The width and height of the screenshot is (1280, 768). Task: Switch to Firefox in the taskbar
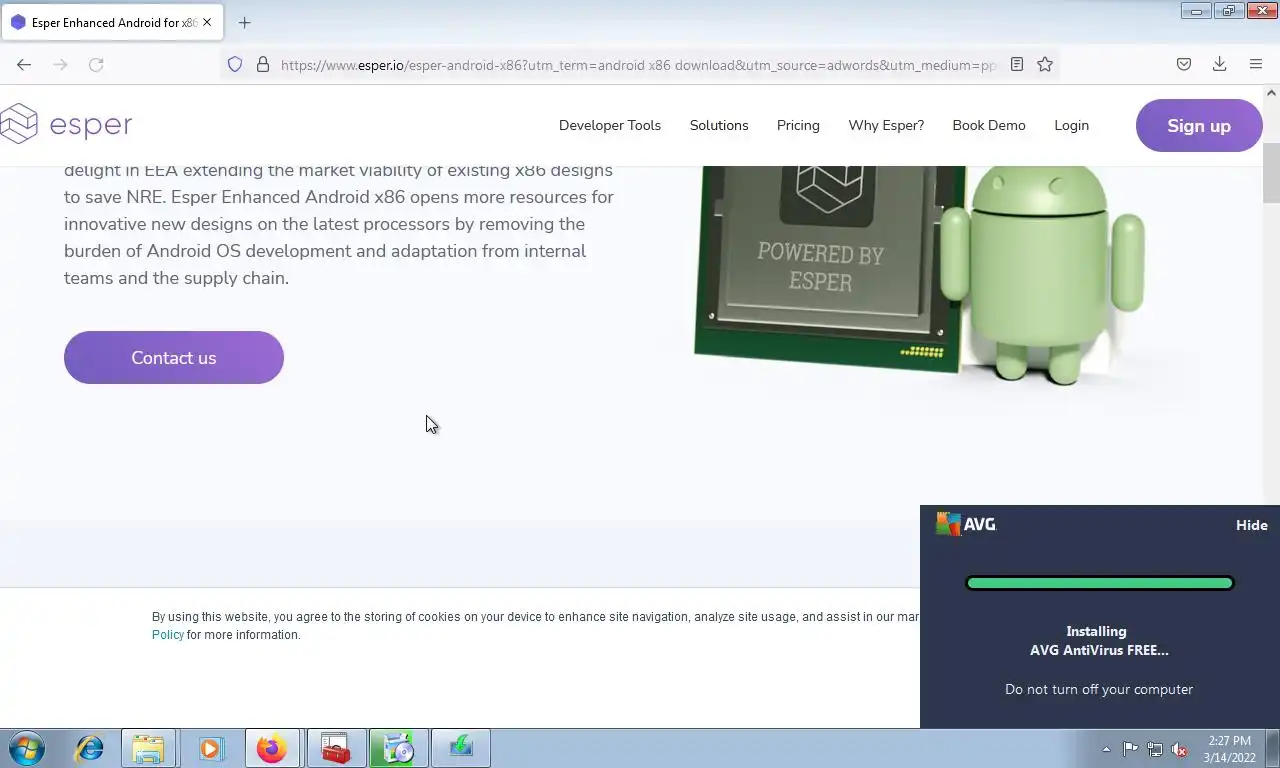point(272,748)
